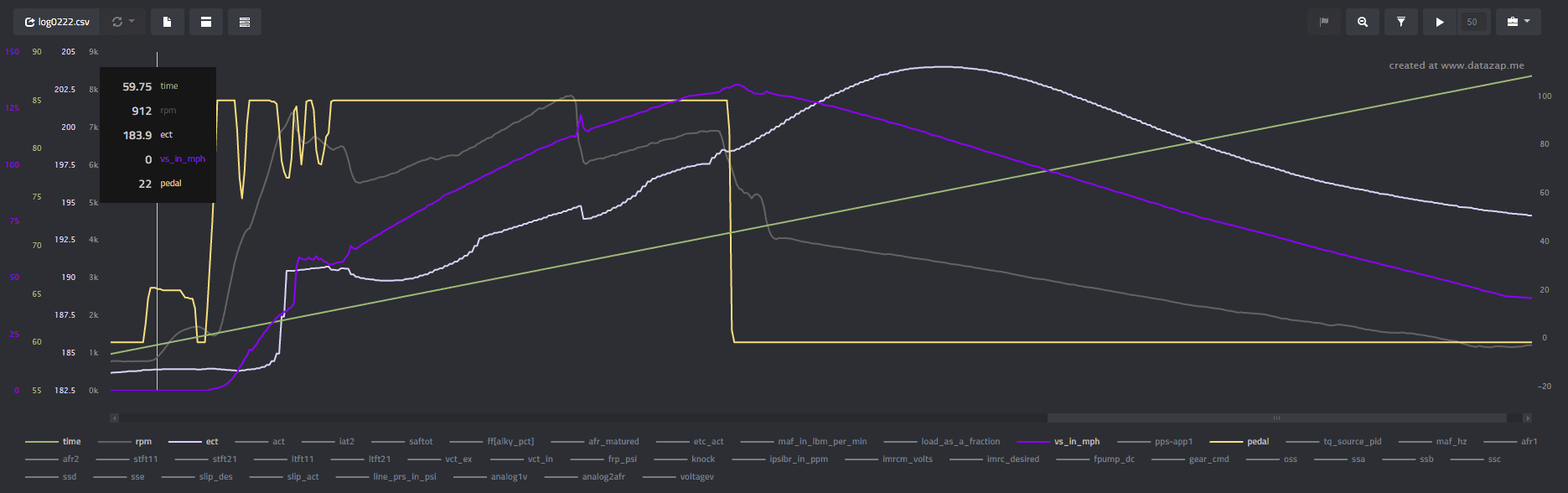Open the filter funnel tool
The height and width of the screenshot is (493, 1568).
tap(1401, 22)
